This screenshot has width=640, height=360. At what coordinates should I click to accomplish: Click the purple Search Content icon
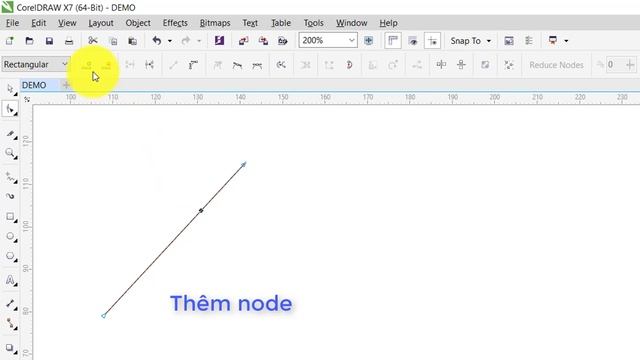coord(220,41)
